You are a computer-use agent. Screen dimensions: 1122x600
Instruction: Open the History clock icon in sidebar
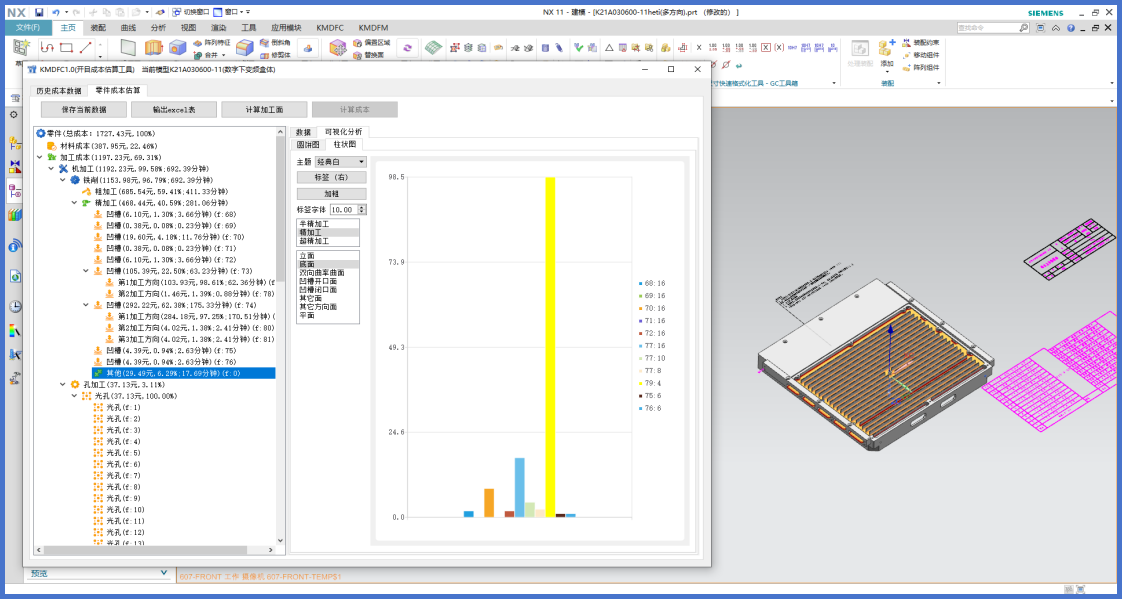click(x=14, y=306)
